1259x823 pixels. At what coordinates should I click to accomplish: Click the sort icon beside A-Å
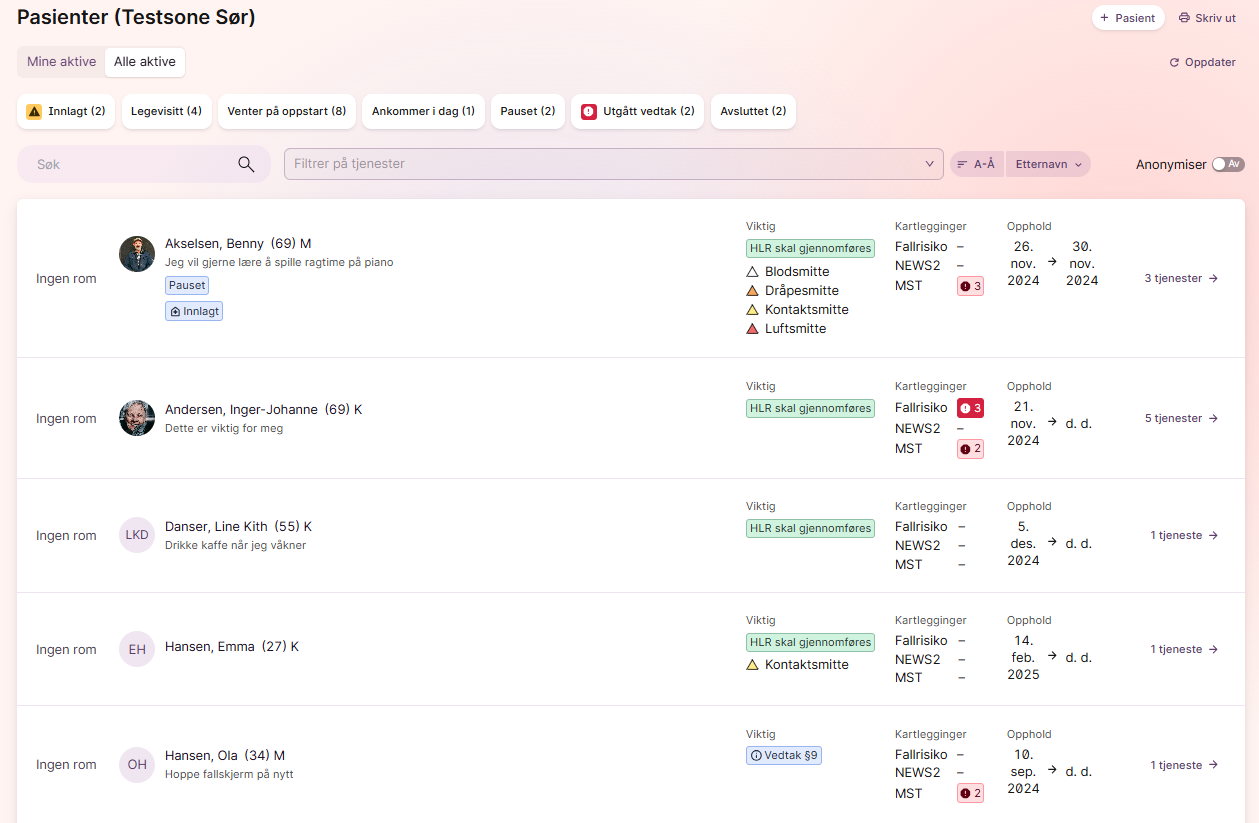(x=963, y=164)
